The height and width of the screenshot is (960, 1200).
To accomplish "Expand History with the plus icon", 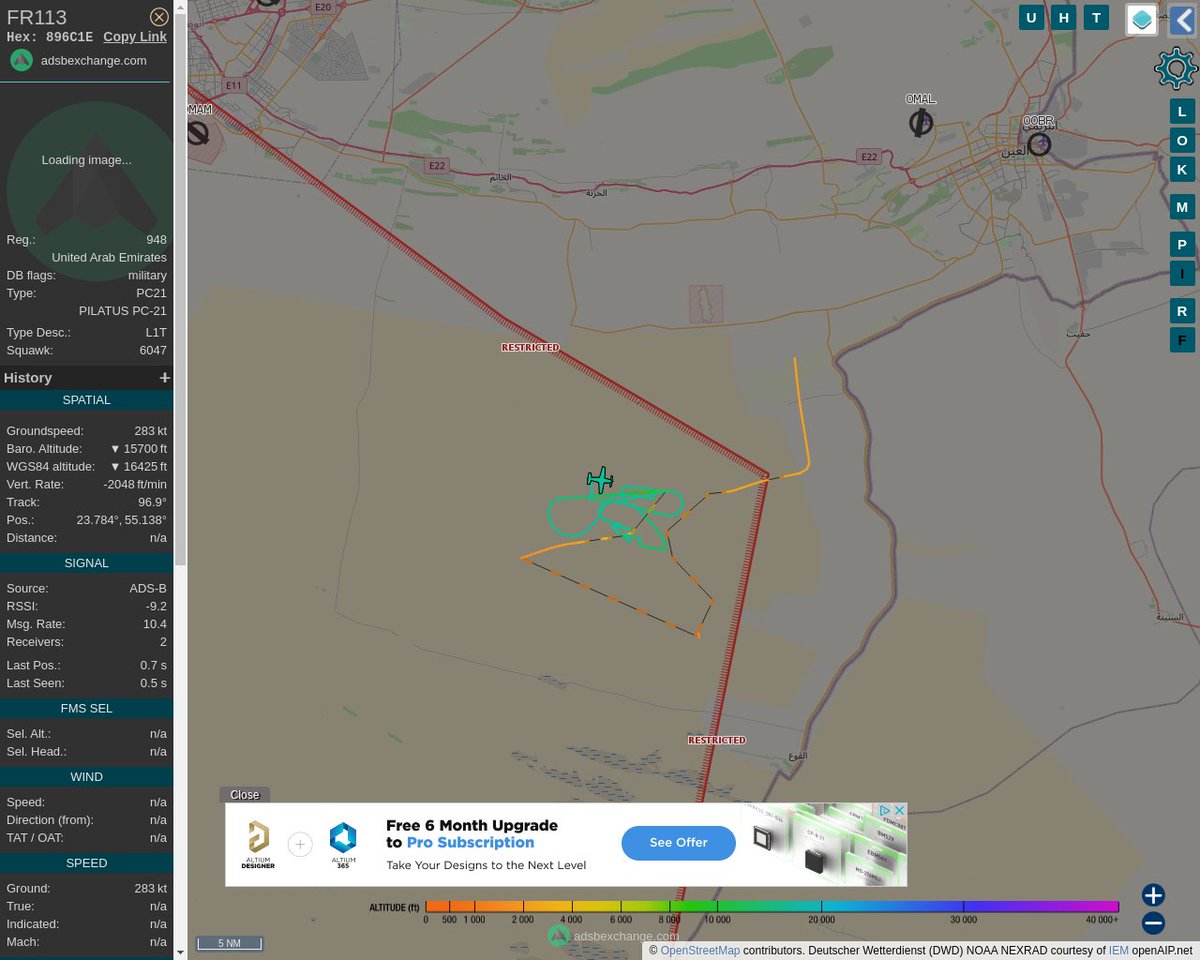I will tap(164, 378).
